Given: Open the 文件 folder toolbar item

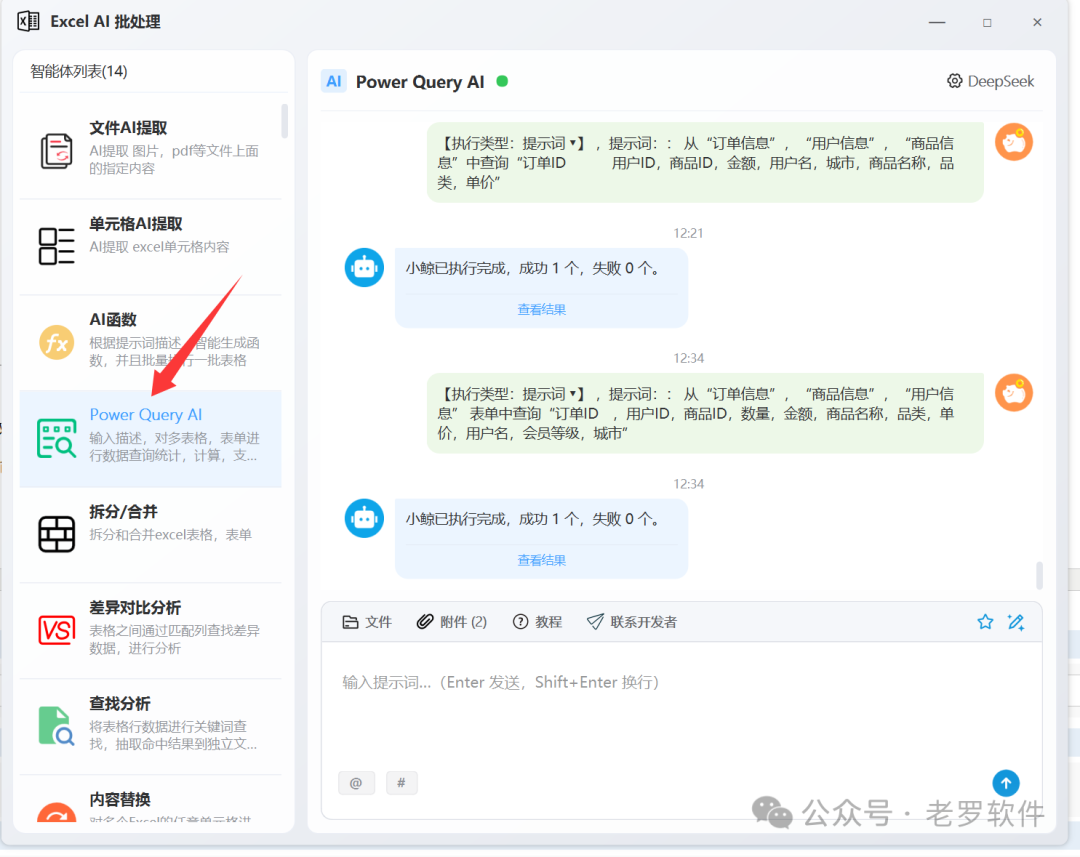Looking at the screenshot, I should click(x=367, y=622).
